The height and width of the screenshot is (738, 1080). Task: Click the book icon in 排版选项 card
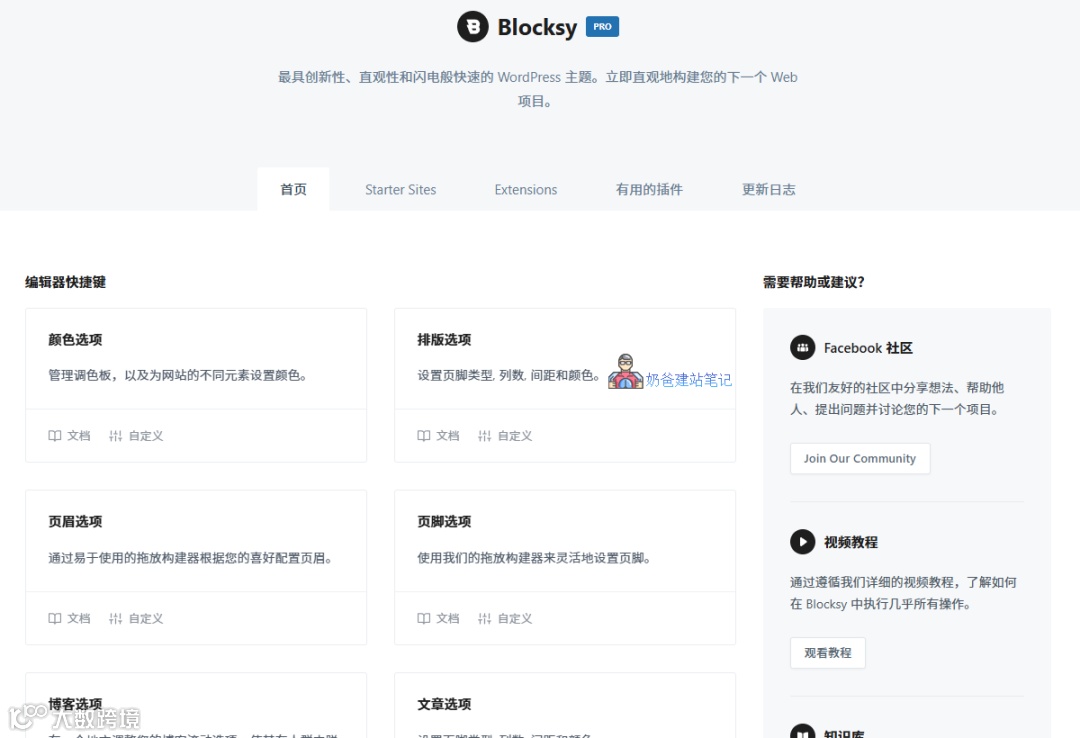424,435
